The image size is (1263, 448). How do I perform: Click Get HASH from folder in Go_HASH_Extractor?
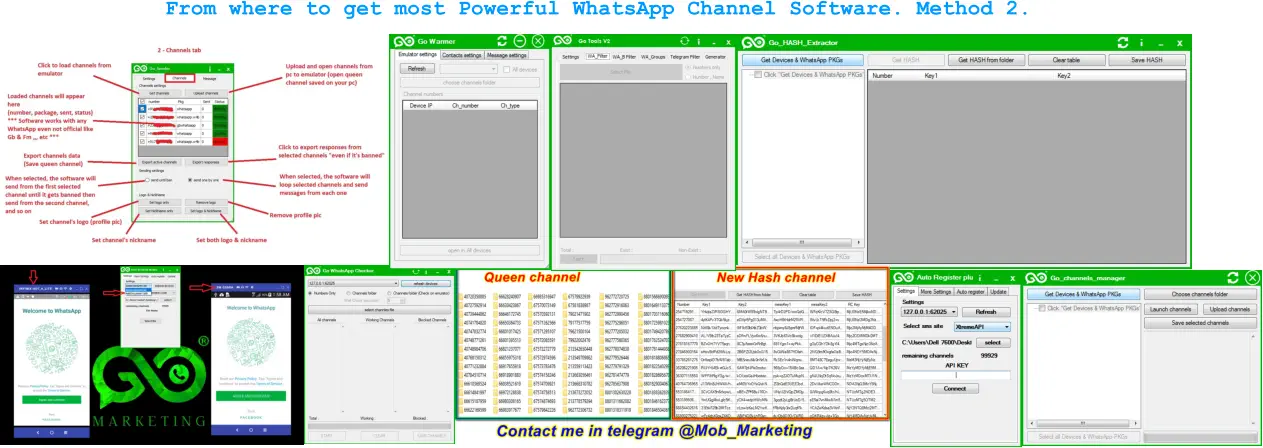(x=986, y=60)
